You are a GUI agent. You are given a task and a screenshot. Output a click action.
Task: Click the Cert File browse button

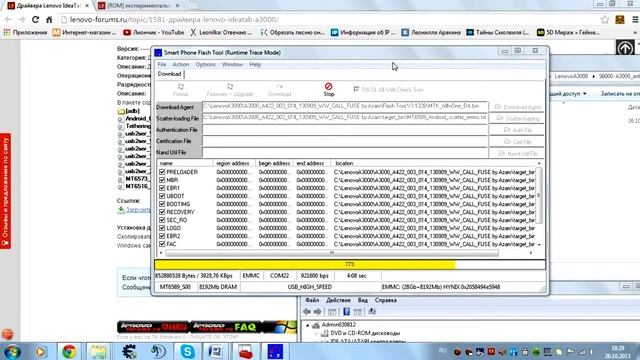pyautogui.click(x=517, y=142)
